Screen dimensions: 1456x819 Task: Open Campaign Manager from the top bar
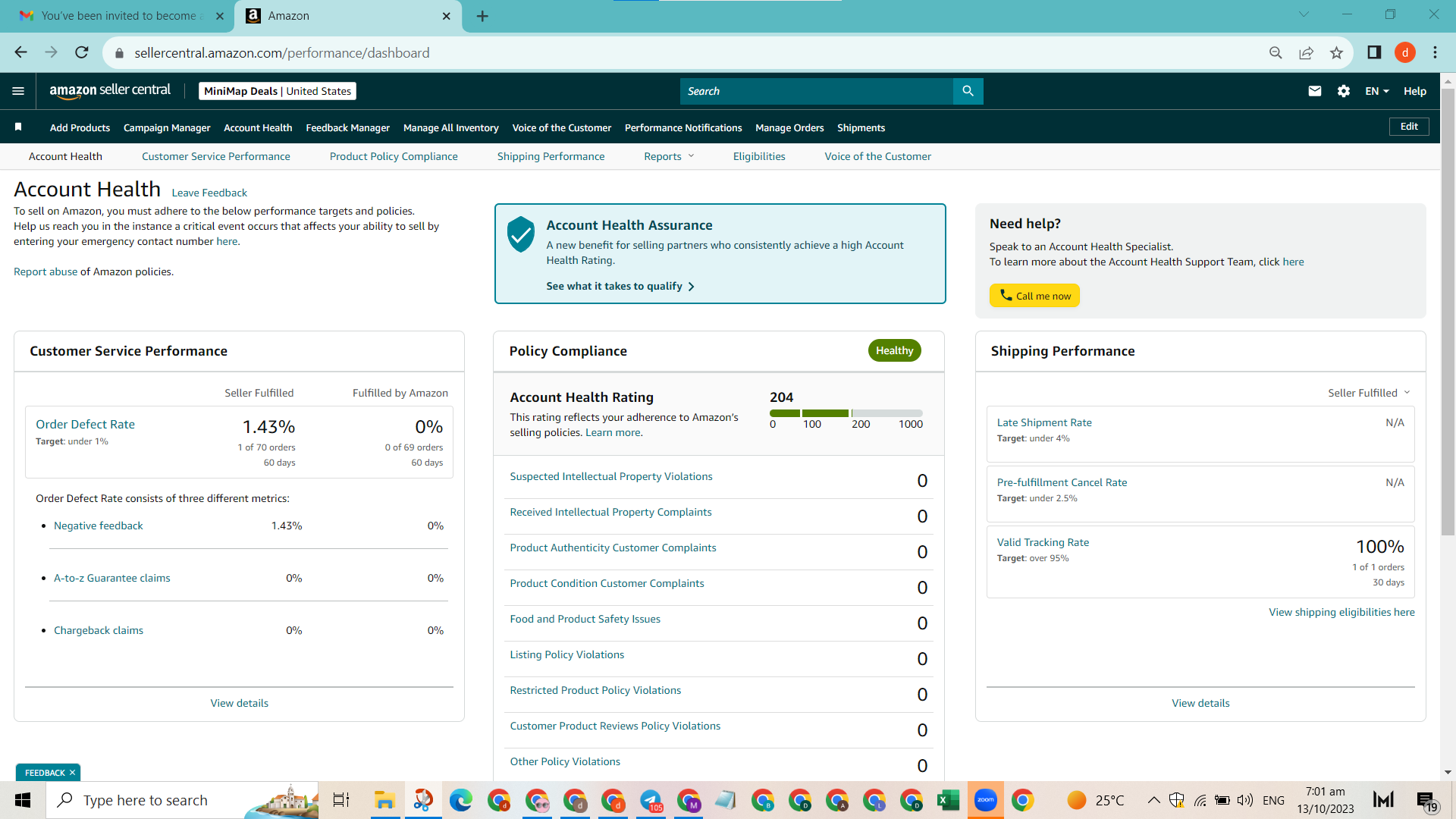[167, 127]
